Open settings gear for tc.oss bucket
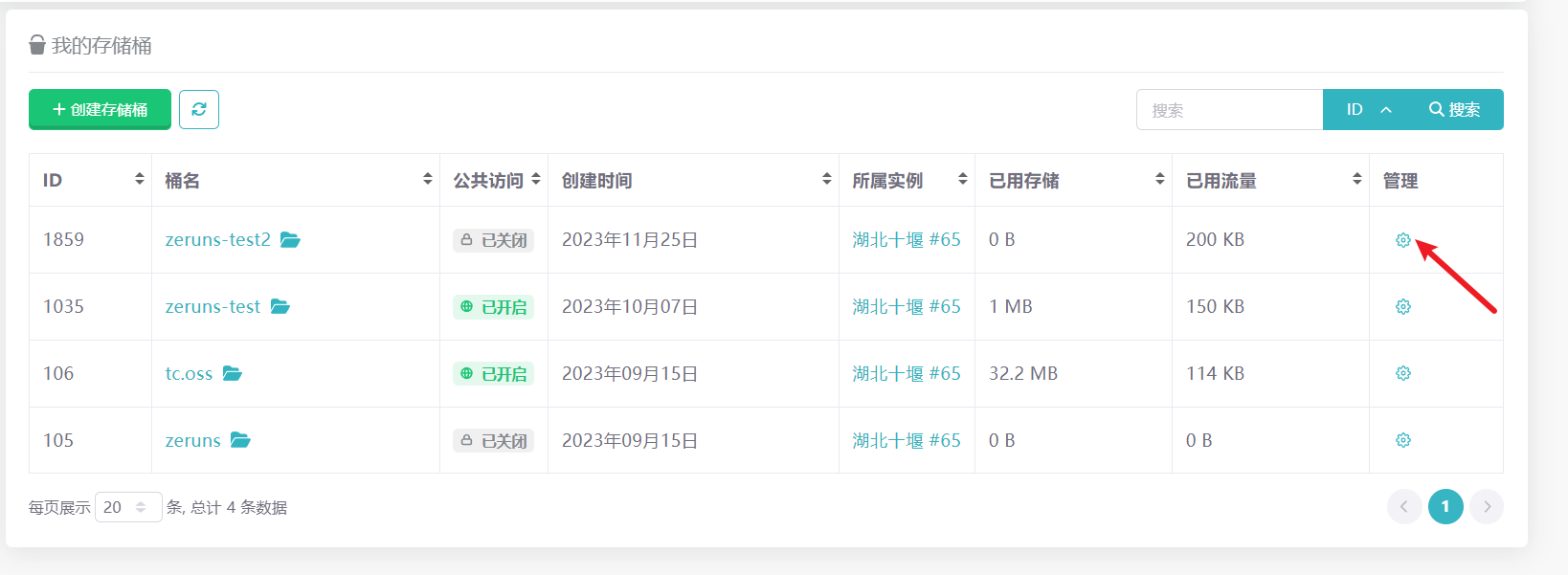Screen dimensions: 1568x575 (x=1403, y=373)
